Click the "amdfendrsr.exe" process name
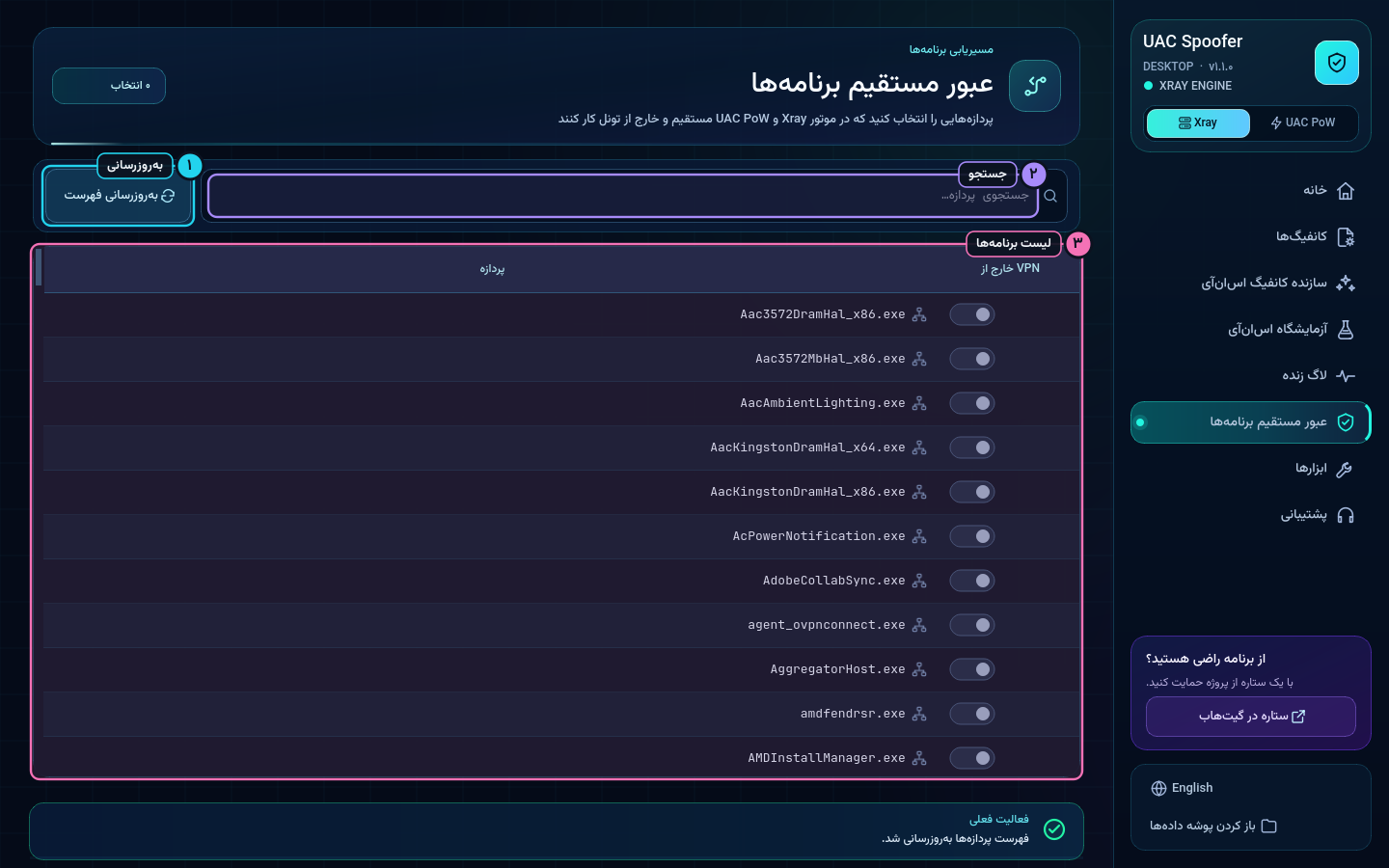This screenshot has width=1389, height=868. [x=853, y=714]
